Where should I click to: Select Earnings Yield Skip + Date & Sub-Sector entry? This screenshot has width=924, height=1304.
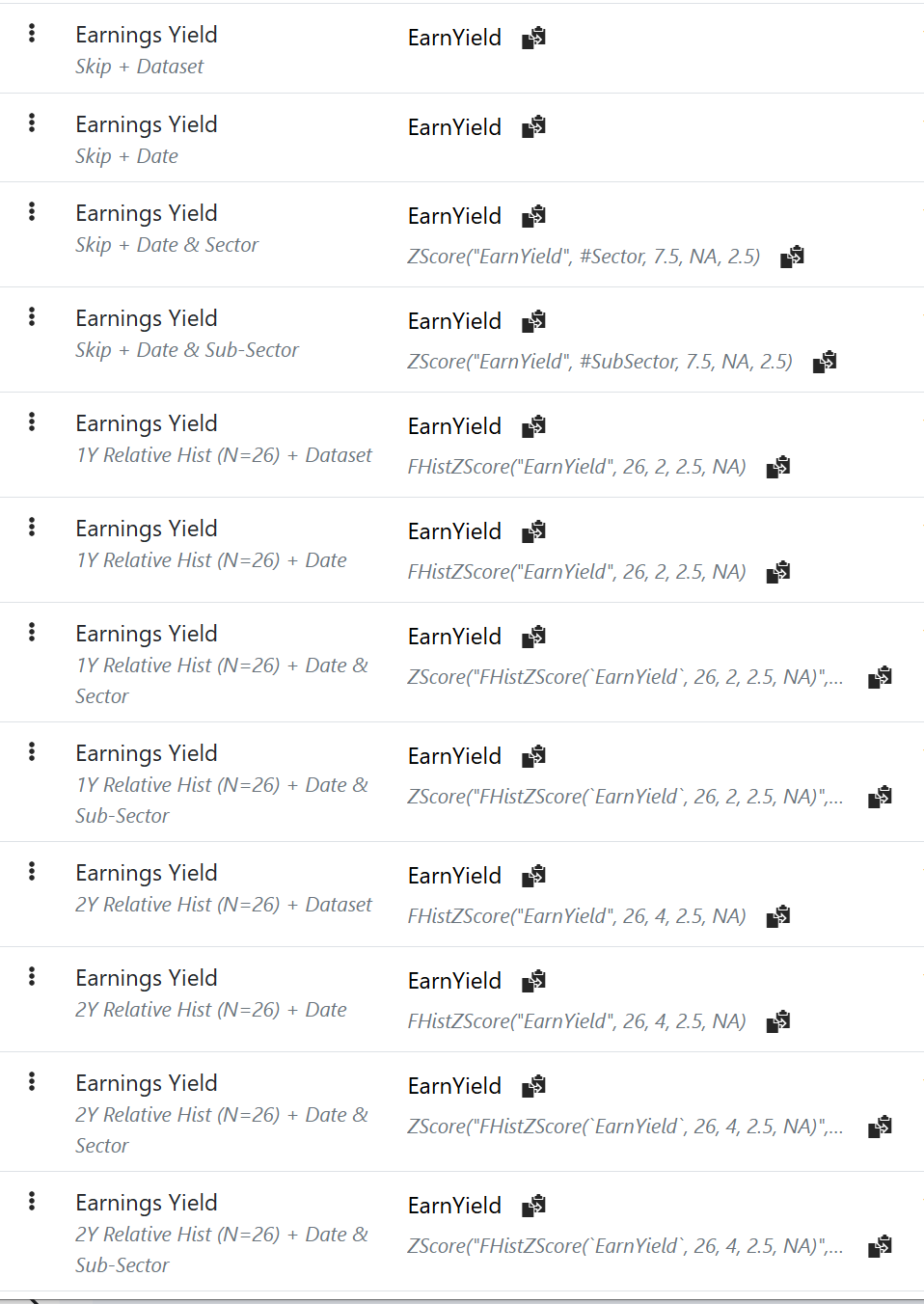click(x=187, y=334)
